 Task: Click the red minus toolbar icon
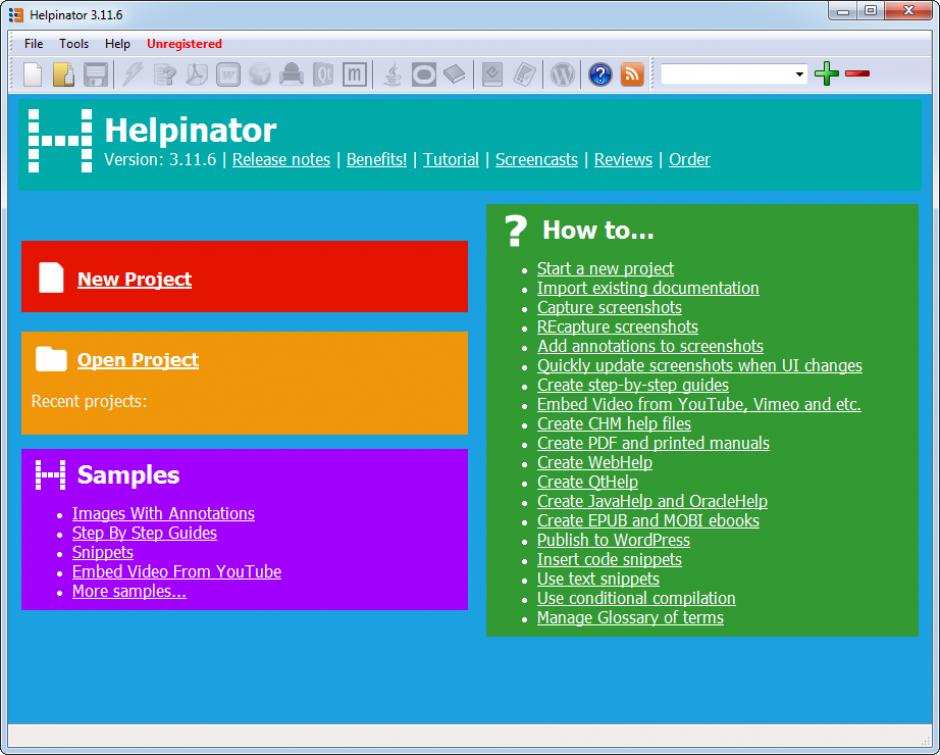(857, 74)
